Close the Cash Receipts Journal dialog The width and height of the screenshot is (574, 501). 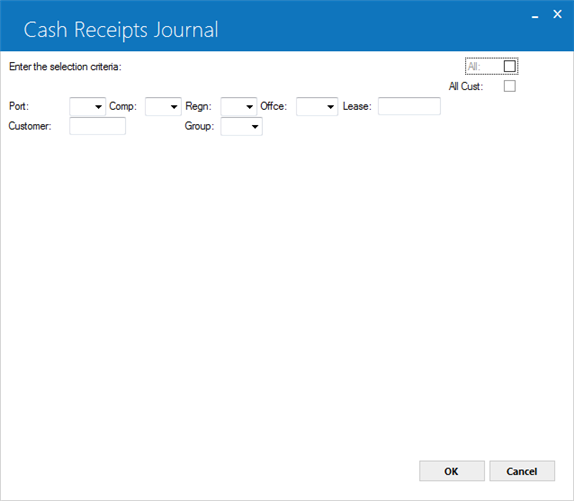557,14
